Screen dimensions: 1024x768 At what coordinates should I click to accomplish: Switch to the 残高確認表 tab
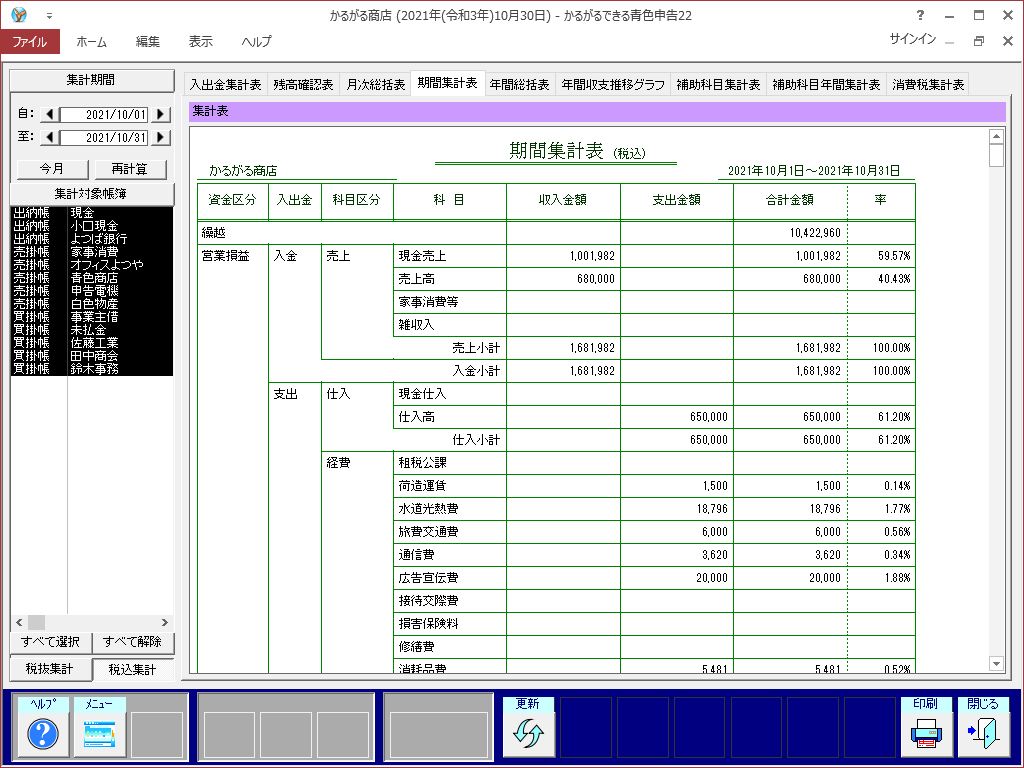303,85
